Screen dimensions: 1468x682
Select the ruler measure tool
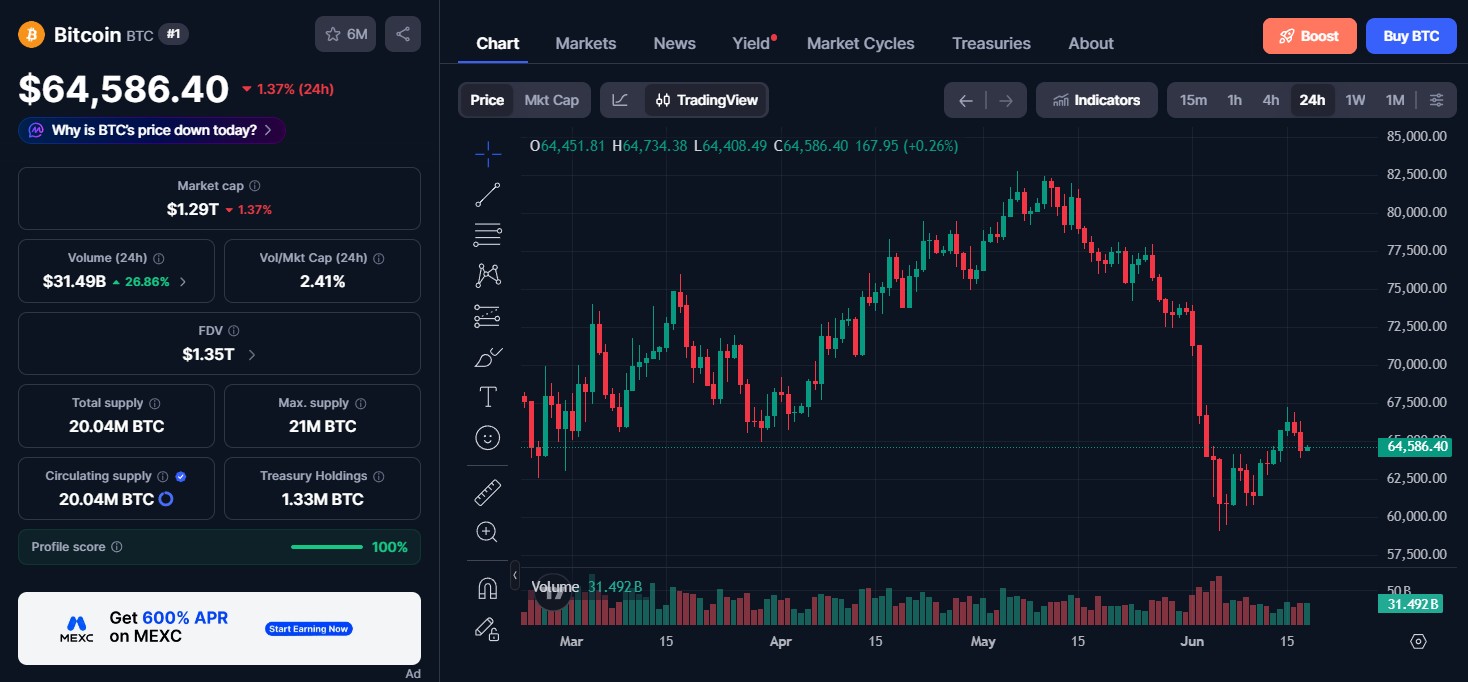[x=488, y=492]
